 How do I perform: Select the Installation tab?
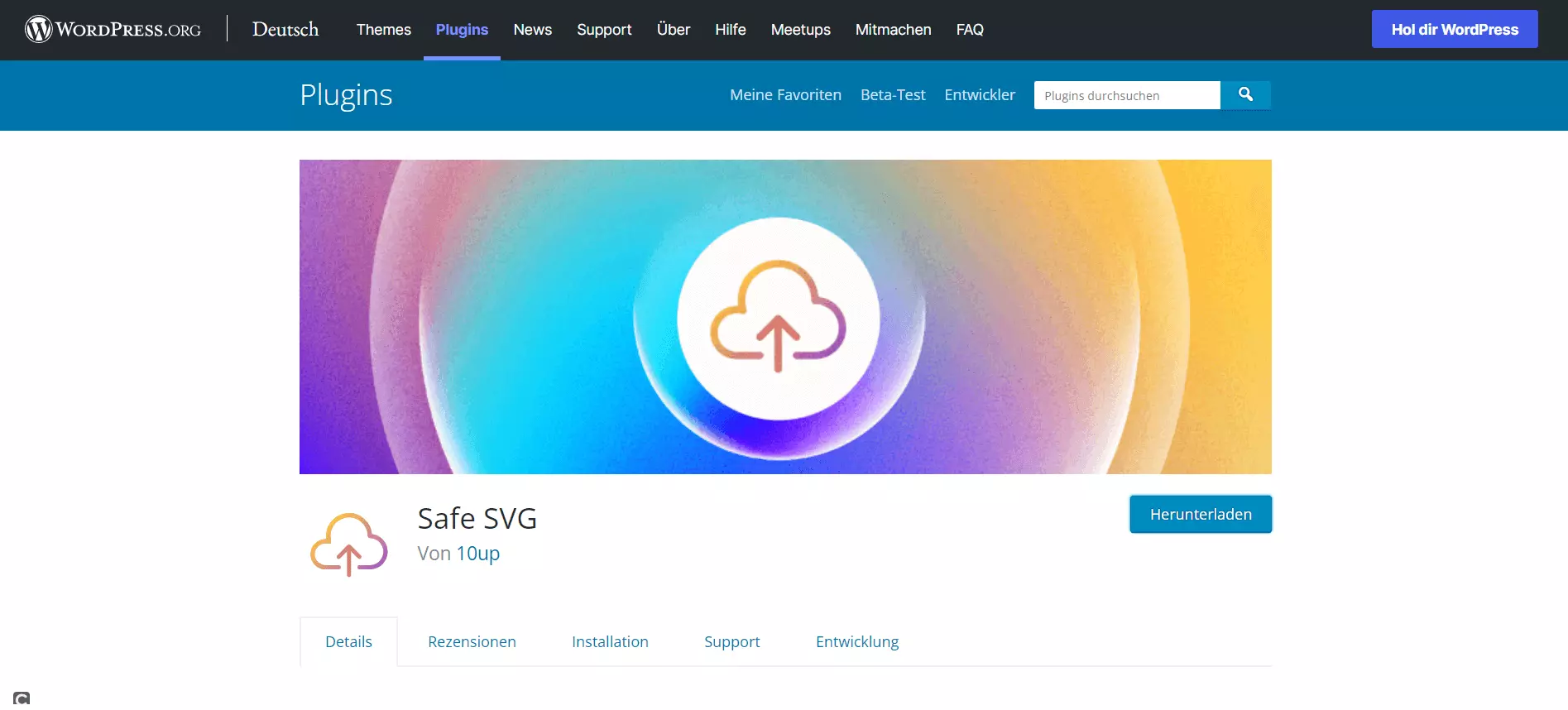tap(610, 642)
